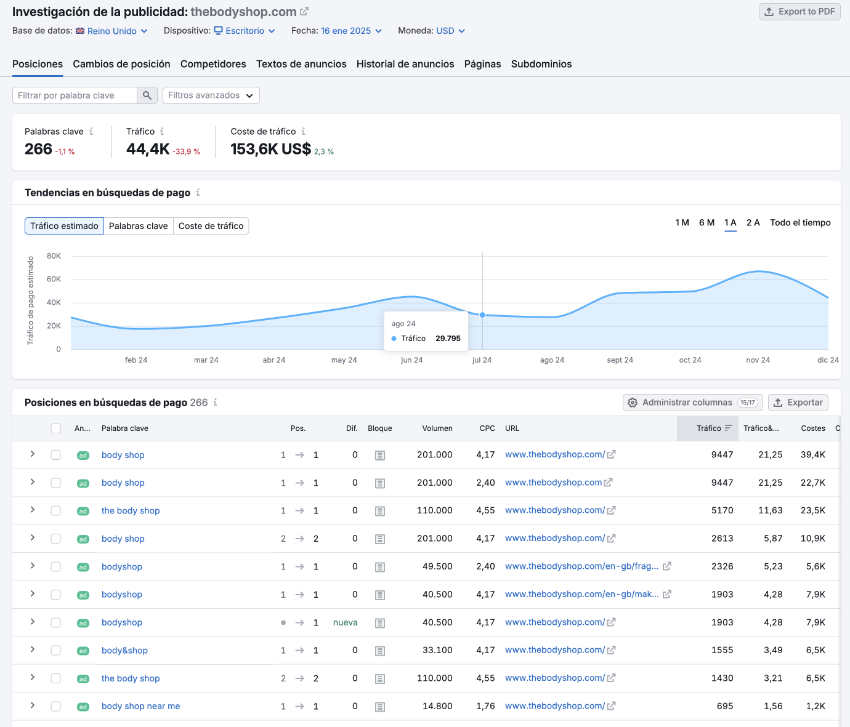
Task: Tick checkbox for bodyshop row with traffic 2326
Action: click(56, 567)
